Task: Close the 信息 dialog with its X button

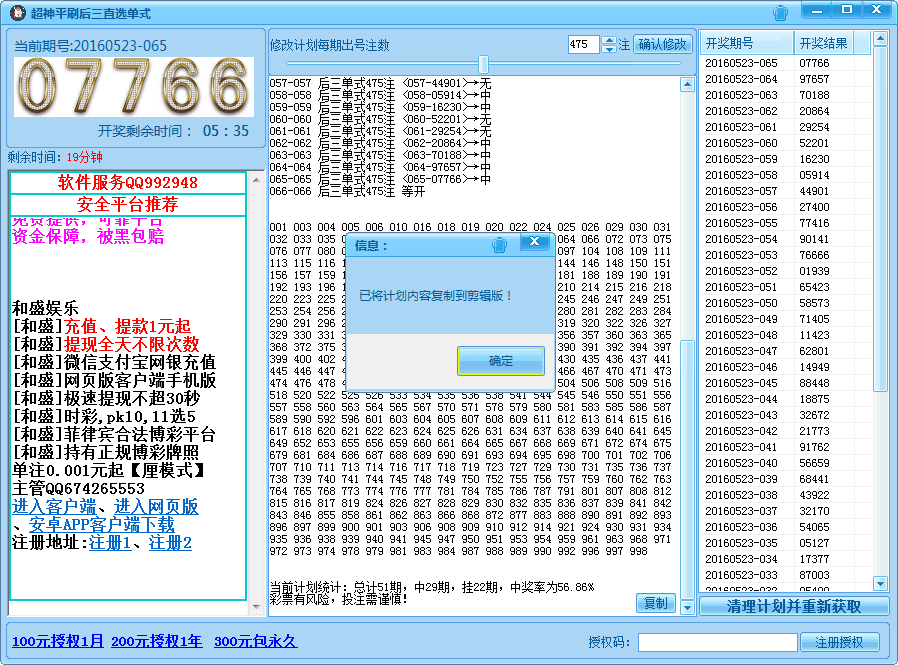Action: tap(536, 243)
